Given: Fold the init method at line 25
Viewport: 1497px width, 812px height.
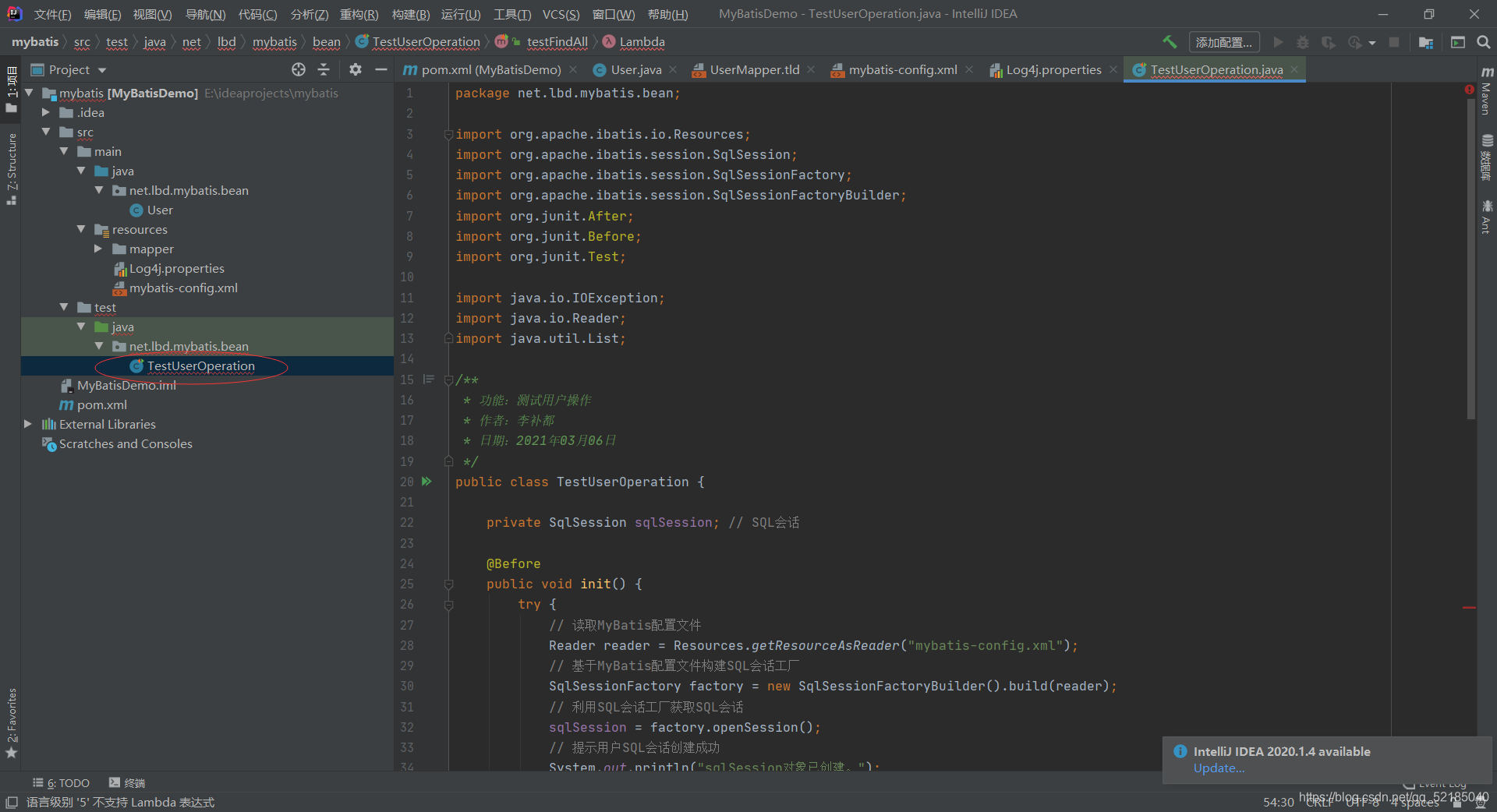Looking at the screenshot, I should 448,584.
